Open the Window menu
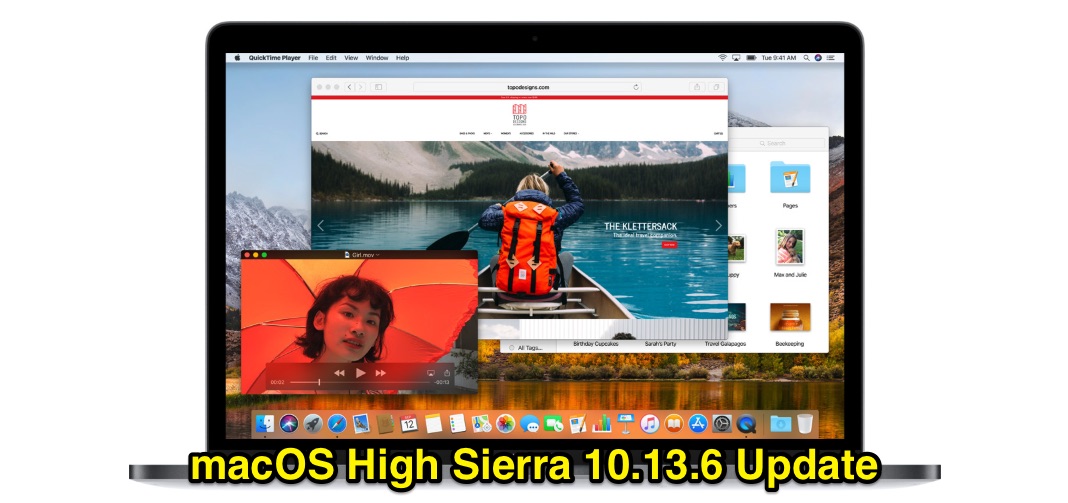This screenshot has height=503, width=1068. pyautogui.click(x=377, y=58)
